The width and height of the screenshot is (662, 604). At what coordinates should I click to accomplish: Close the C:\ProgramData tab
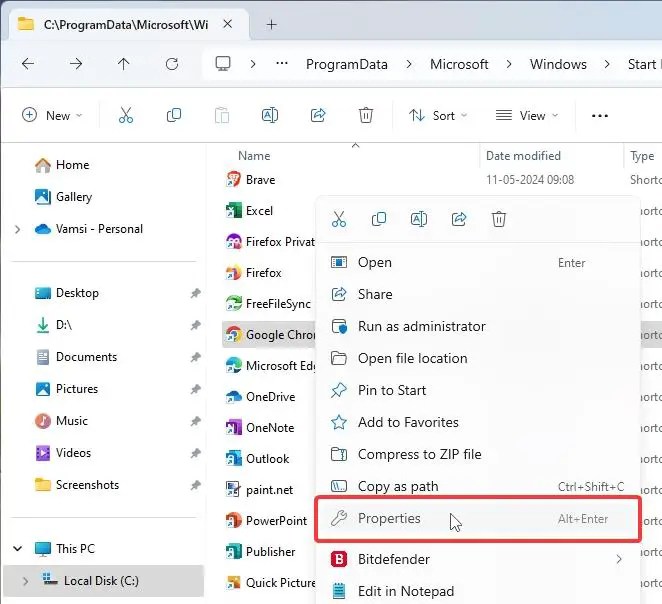(x=228, y=24)
